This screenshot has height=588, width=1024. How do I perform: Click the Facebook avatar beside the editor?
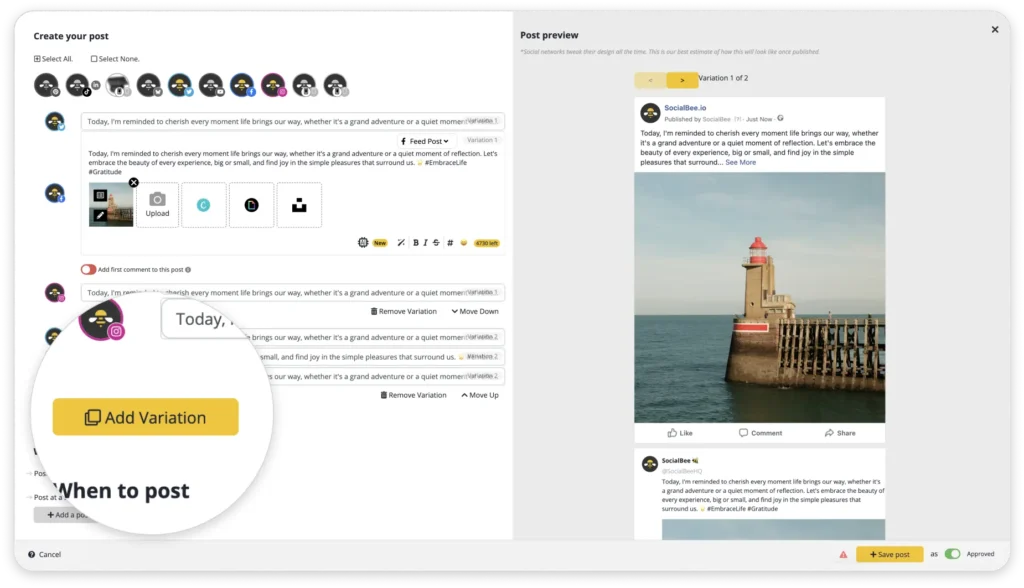(x=55, y=193)
